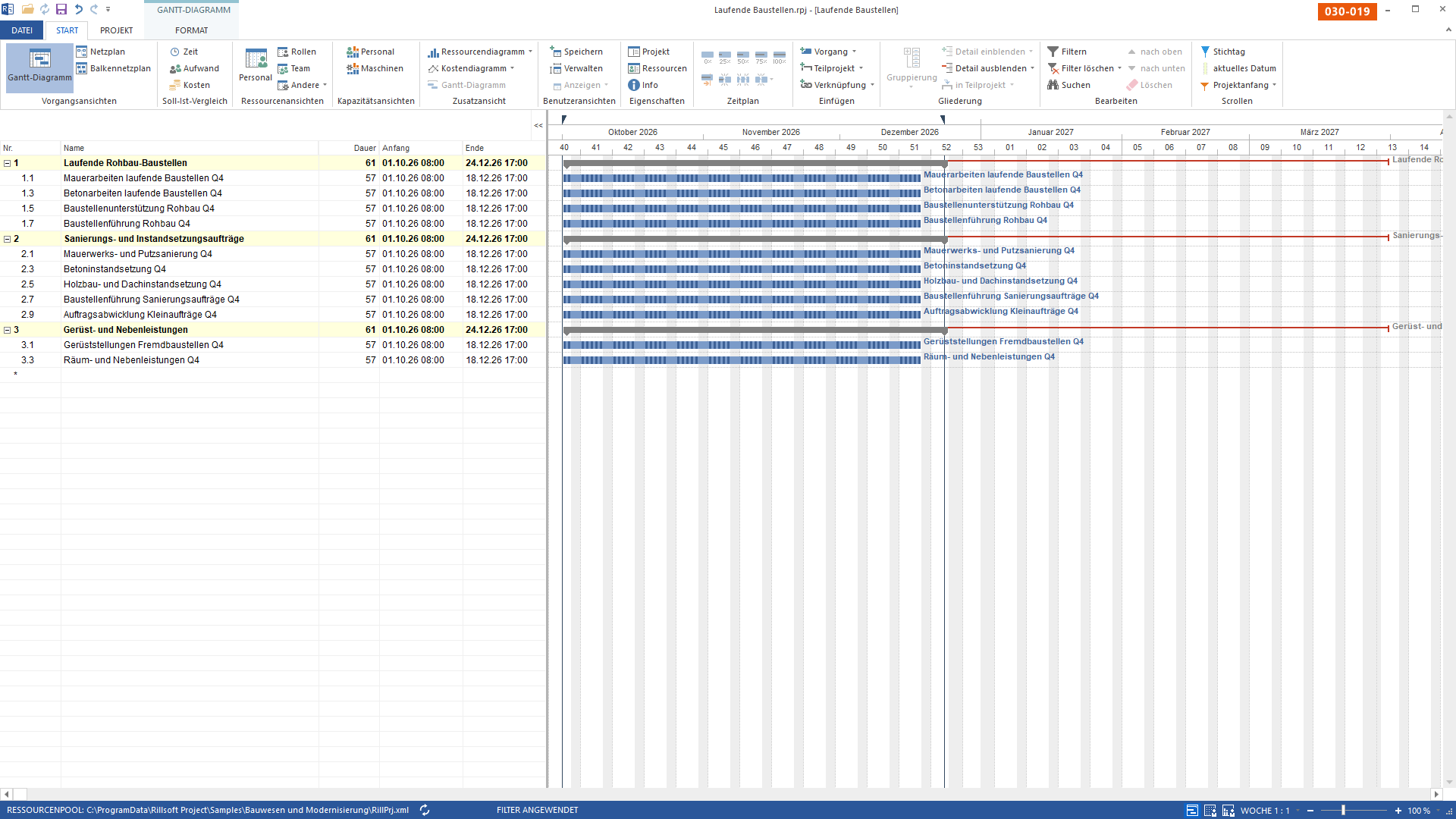The width and height of the screenshot is (1456, 819).
Task: Open the DATEI menu tab
Action: coord(22,30)
